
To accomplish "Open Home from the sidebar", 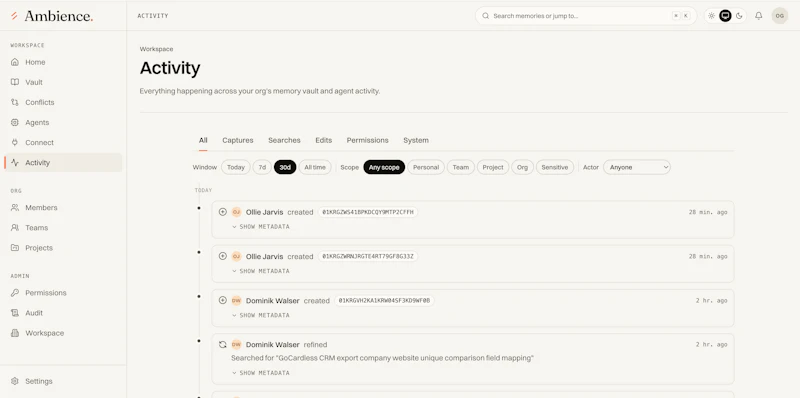I will [63, 62].
